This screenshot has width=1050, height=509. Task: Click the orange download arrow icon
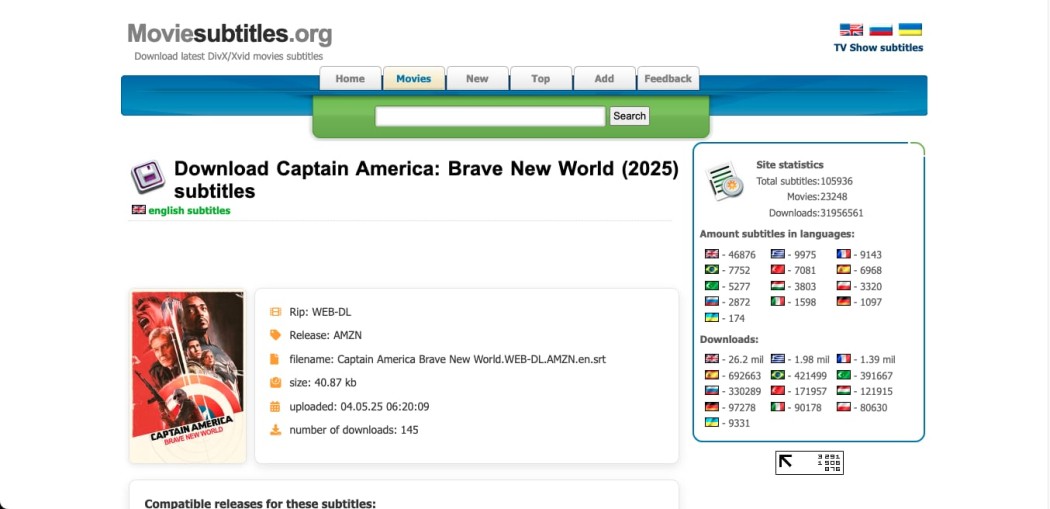[275, 430]
